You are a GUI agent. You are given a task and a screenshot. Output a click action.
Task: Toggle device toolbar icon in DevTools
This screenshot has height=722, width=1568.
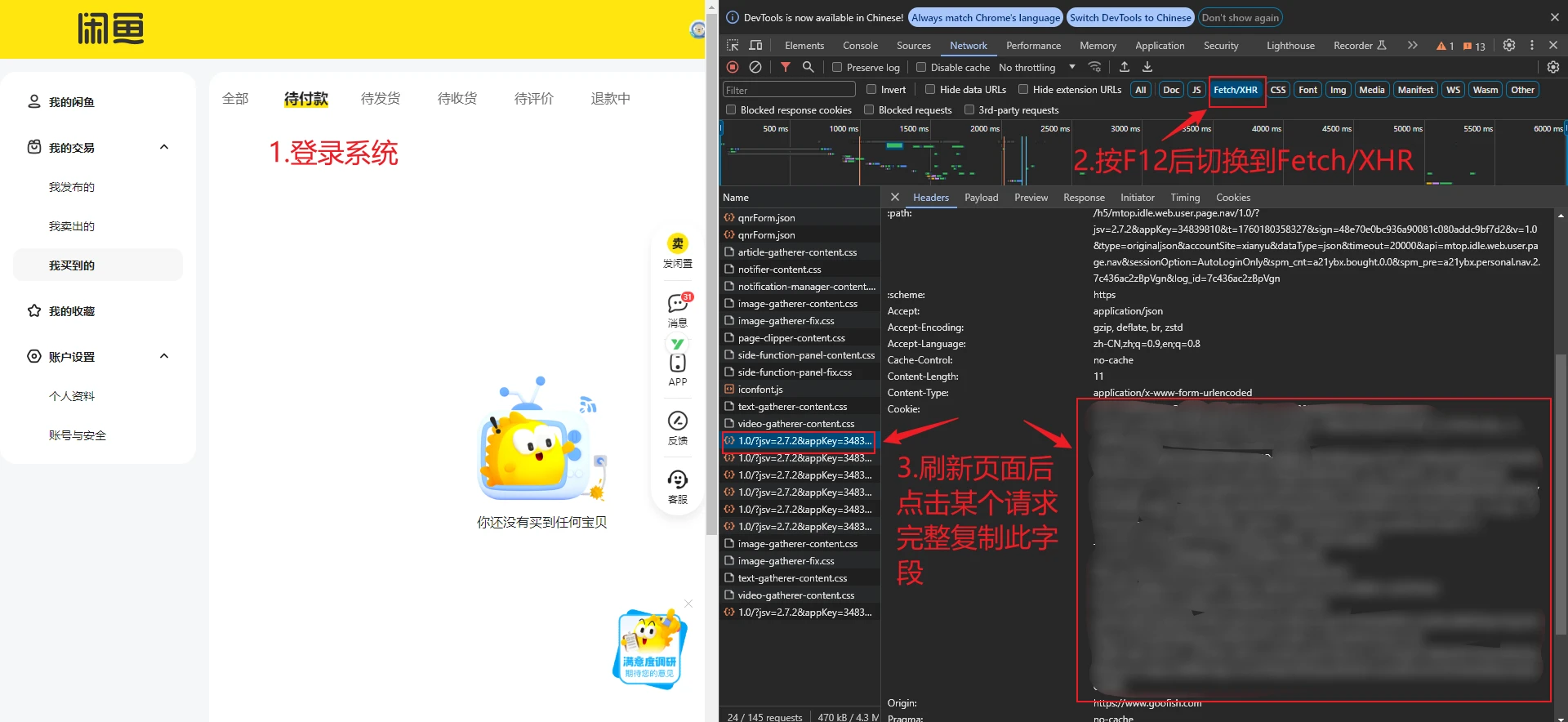tap(755, 45)
